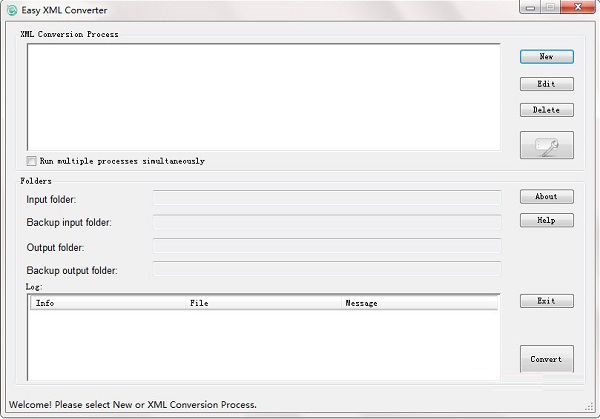This screenshot has width=600, height=419.
Task: Click the Backup output folder field
Action: click(x=327, y=269)
